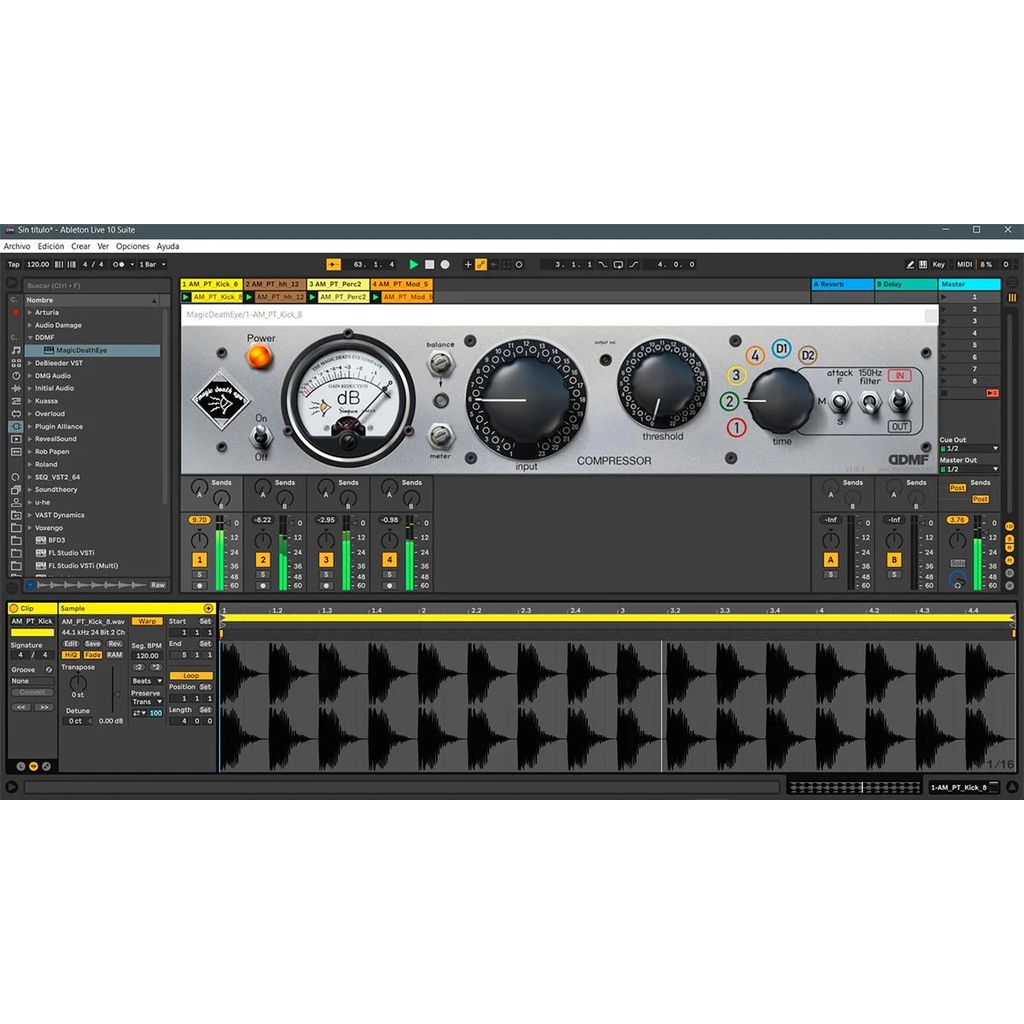The height and width of the screenshot is (1024, 1024).
Task: Click the Tap tempo button
Action: click(x=14, y=264)
